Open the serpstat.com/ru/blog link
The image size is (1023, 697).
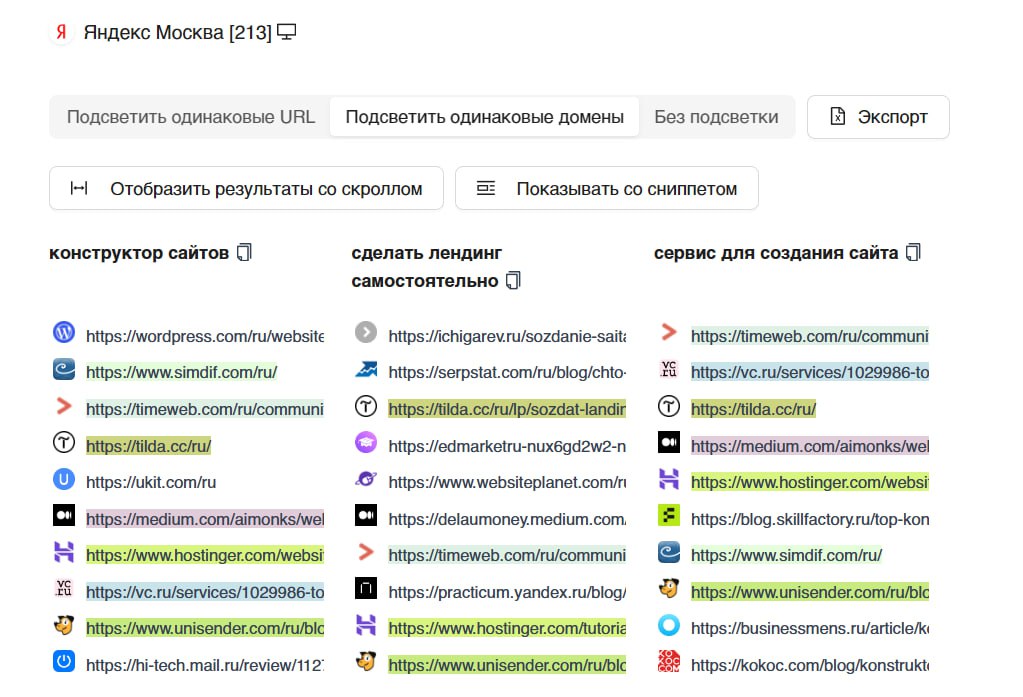[x=508, y=372]
